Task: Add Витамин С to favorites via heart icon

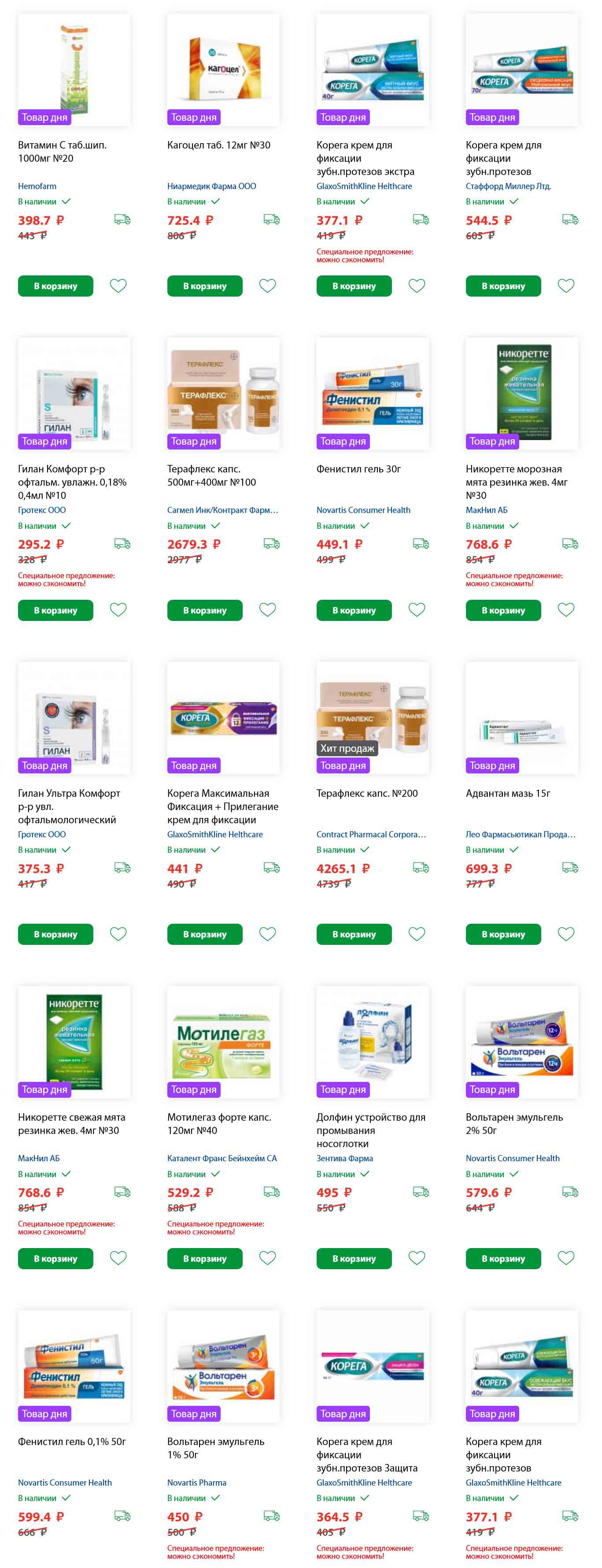Action: [x=118, y=286]
